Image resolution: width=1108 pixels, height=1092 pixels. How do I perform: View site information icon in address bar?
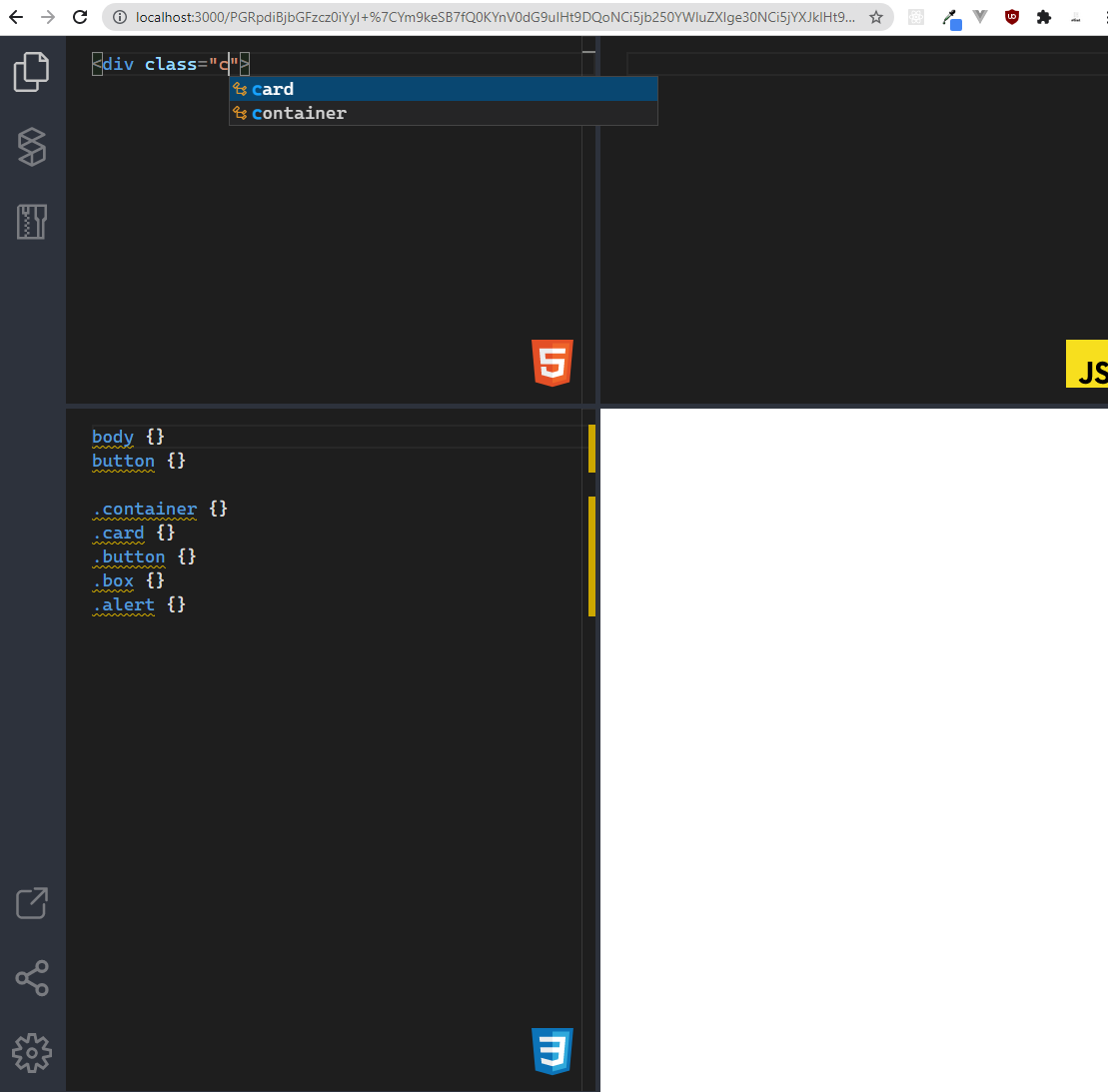(120, 17)
